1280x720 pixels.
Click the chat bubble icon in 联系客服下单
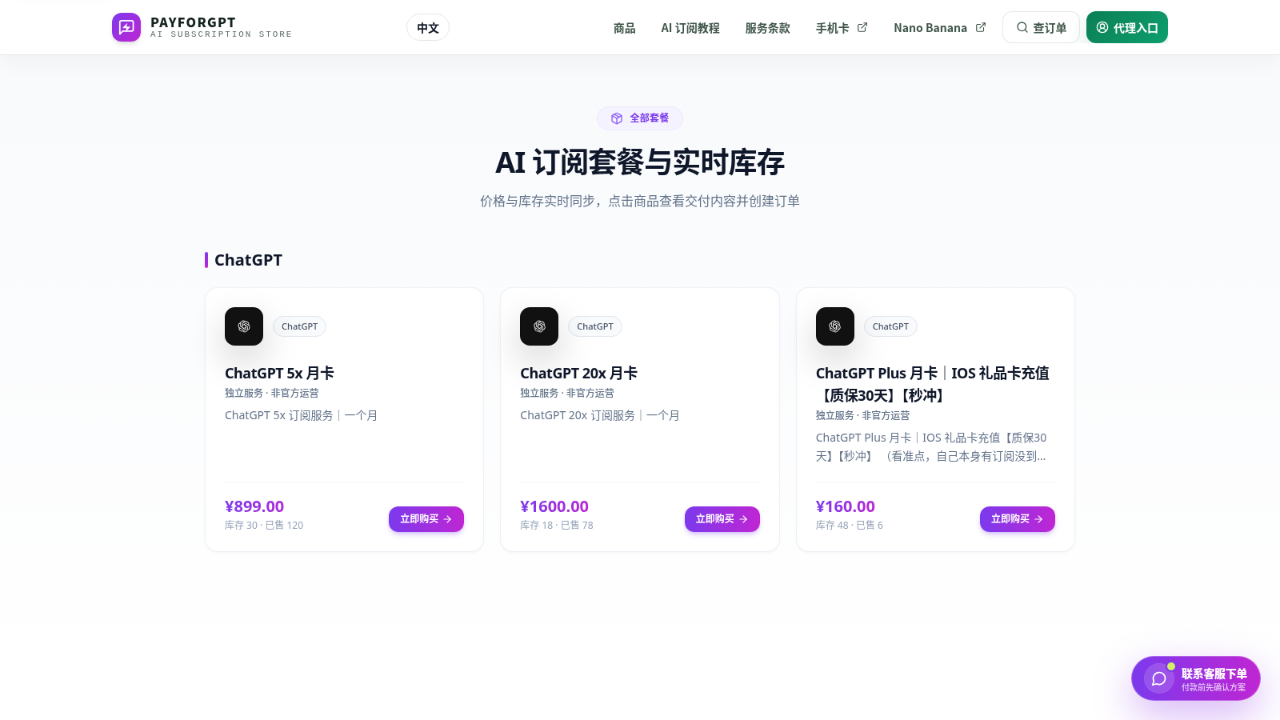[x=1159, y=678]
